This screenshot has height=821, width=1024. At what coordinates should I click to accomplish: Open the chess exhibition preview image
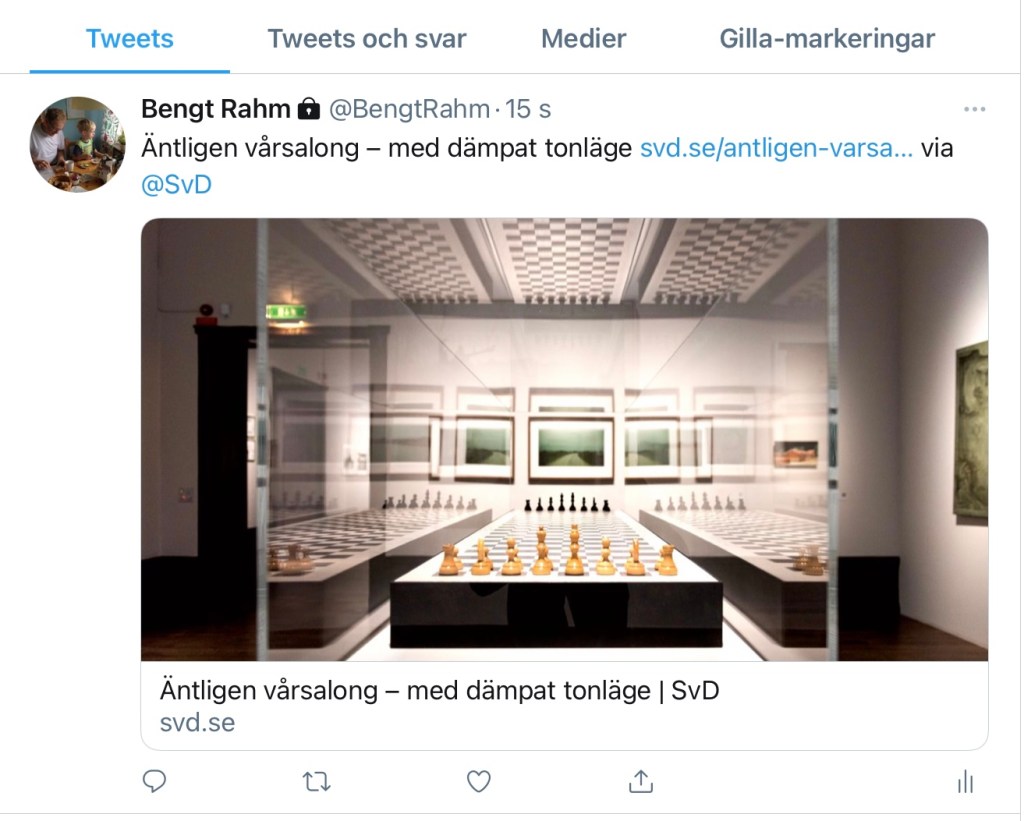[564, 440]
